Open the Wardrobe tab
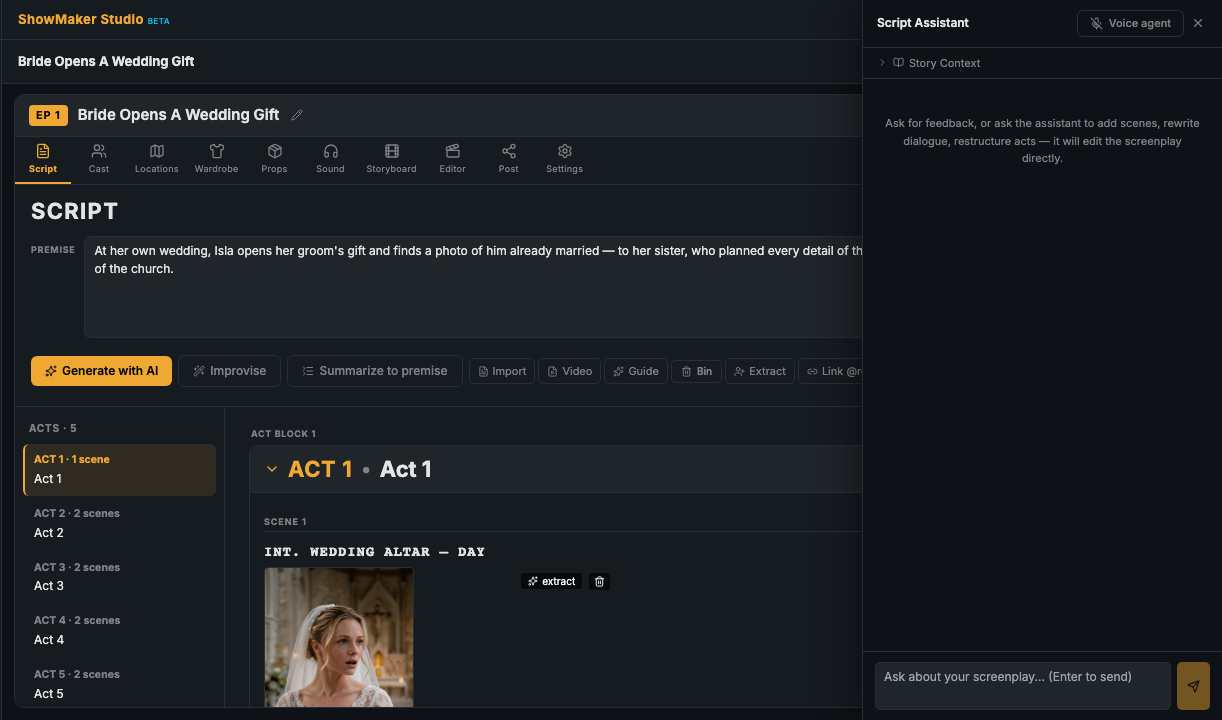The image size is (1222, 720). pyautogui.click(x=216, y=159)
